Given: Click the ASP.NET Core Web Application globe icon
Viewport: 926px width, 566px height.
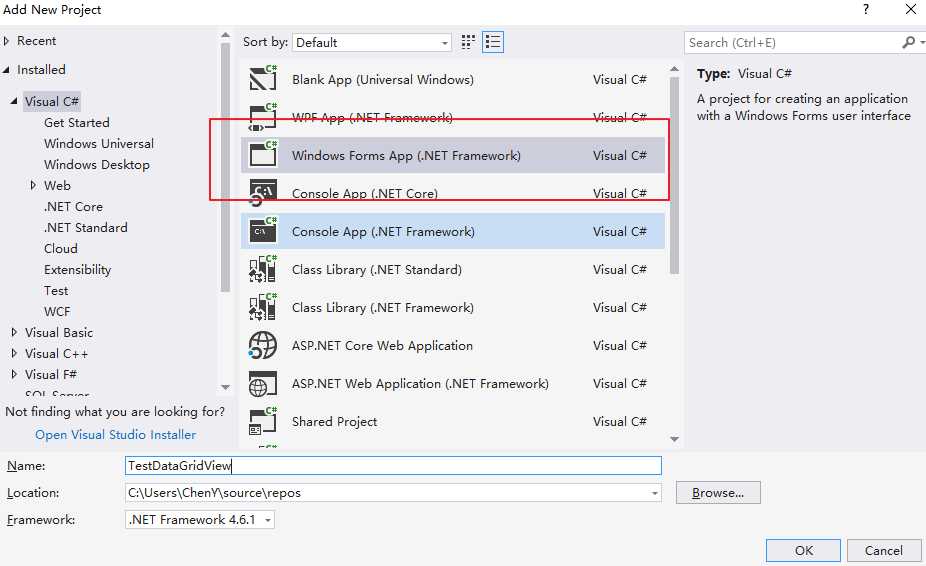Looking at the screenshot, I should (x=263, y=345).
